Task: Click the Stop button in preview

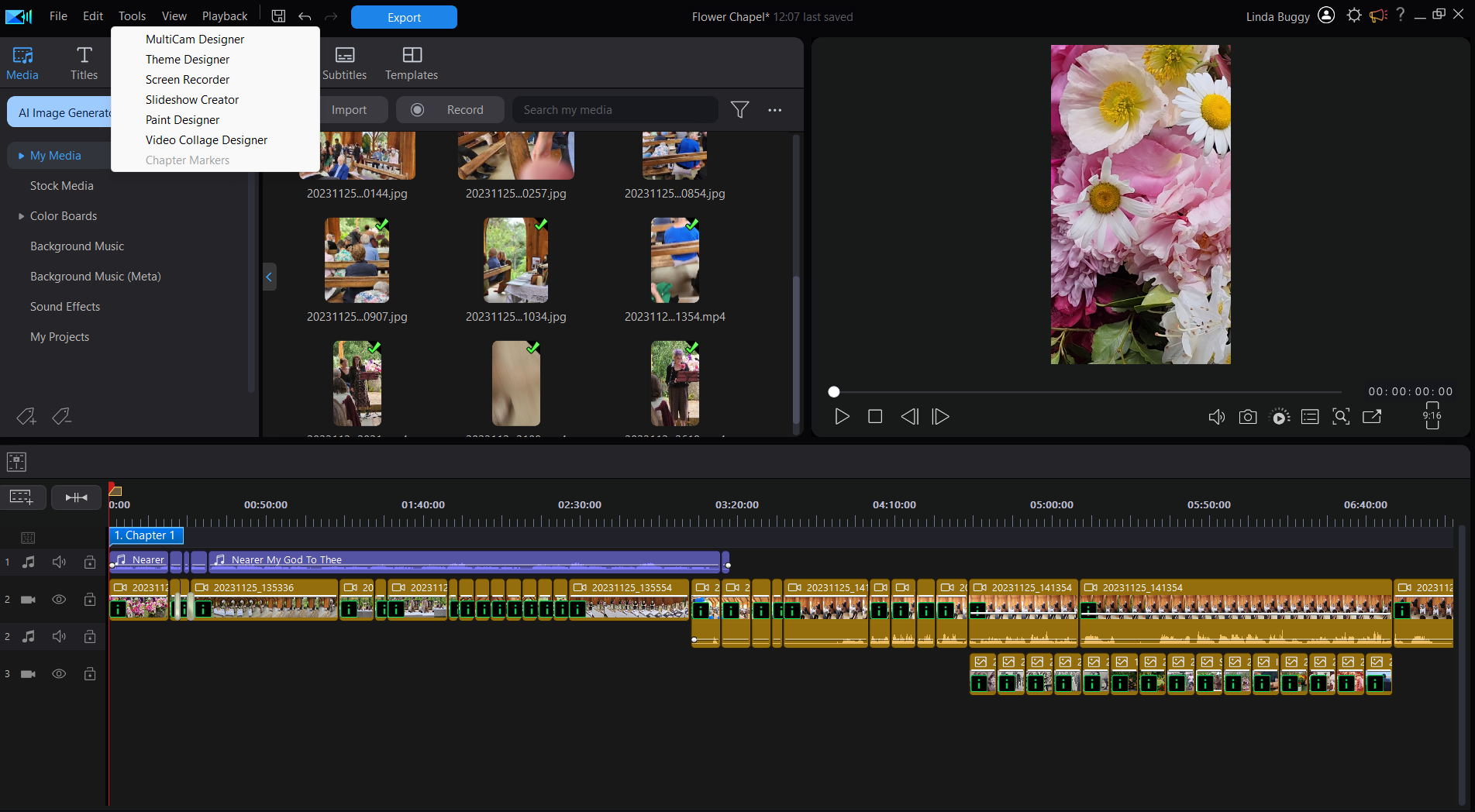Action: 875,417
